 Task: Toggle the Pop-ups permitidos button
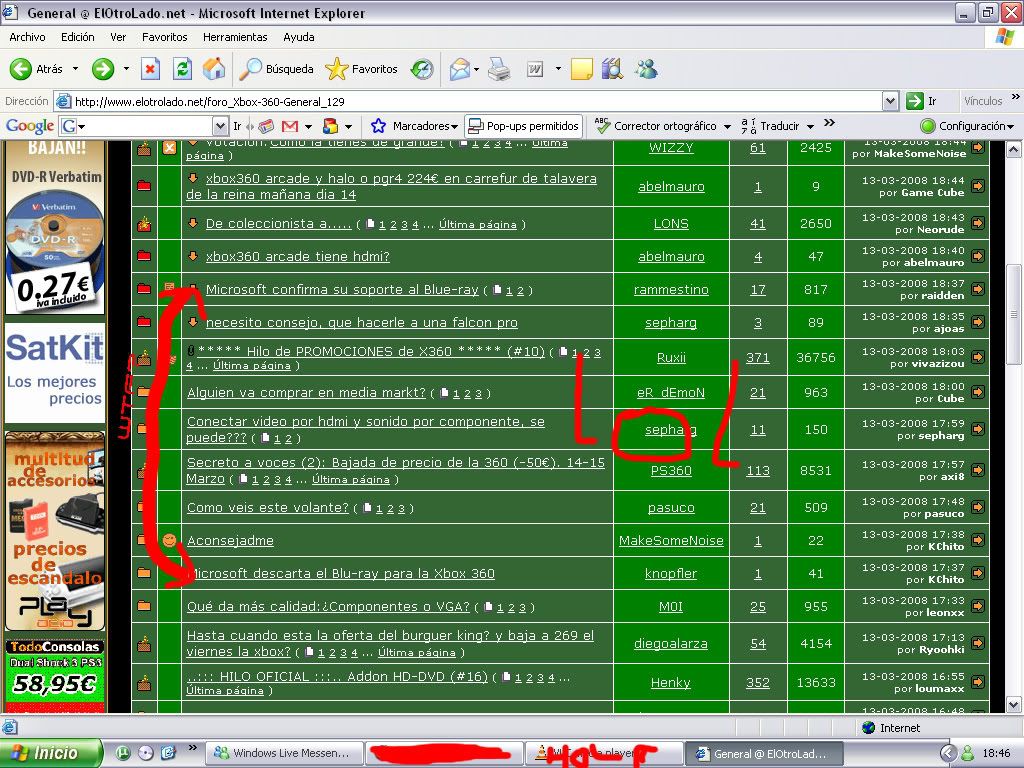click(x=524, y=126)
